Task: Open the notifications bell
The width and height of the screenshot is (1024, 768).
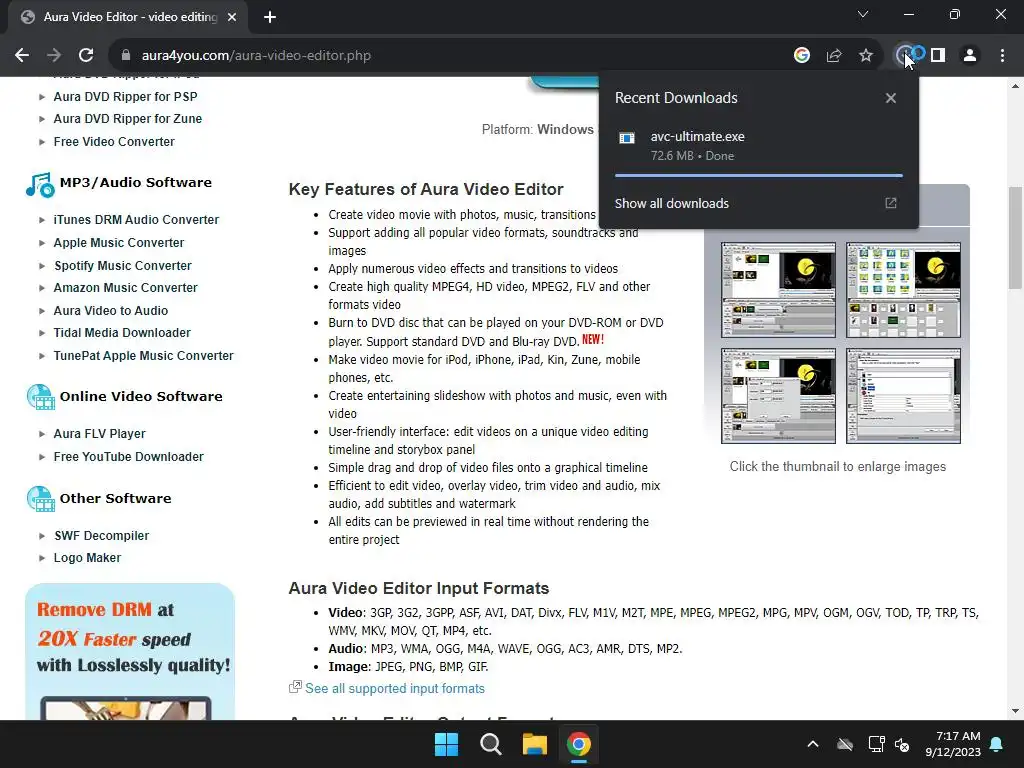Action: [997, 744]
